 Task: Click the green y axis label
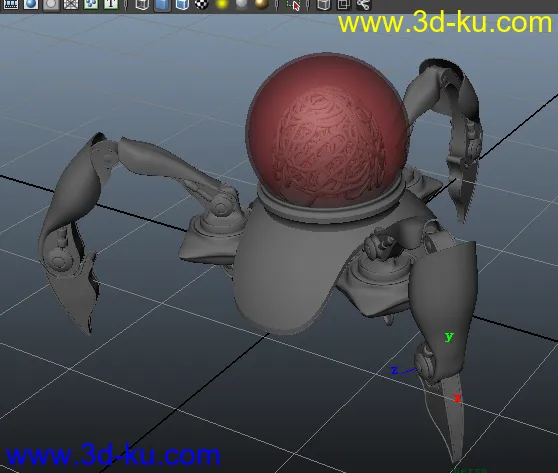[449, 336]
